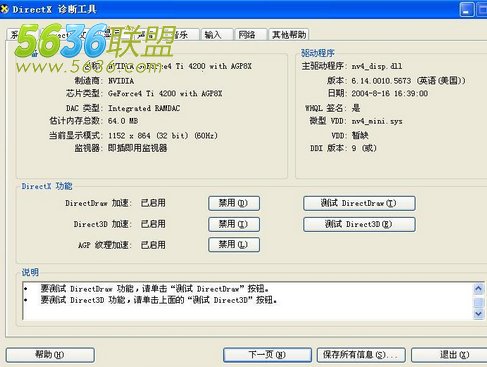The width and height of the screenshot is (487, 367).
Task: Click the scrollbar thumb in 说明 box
Action: click(x=479, y=302)
